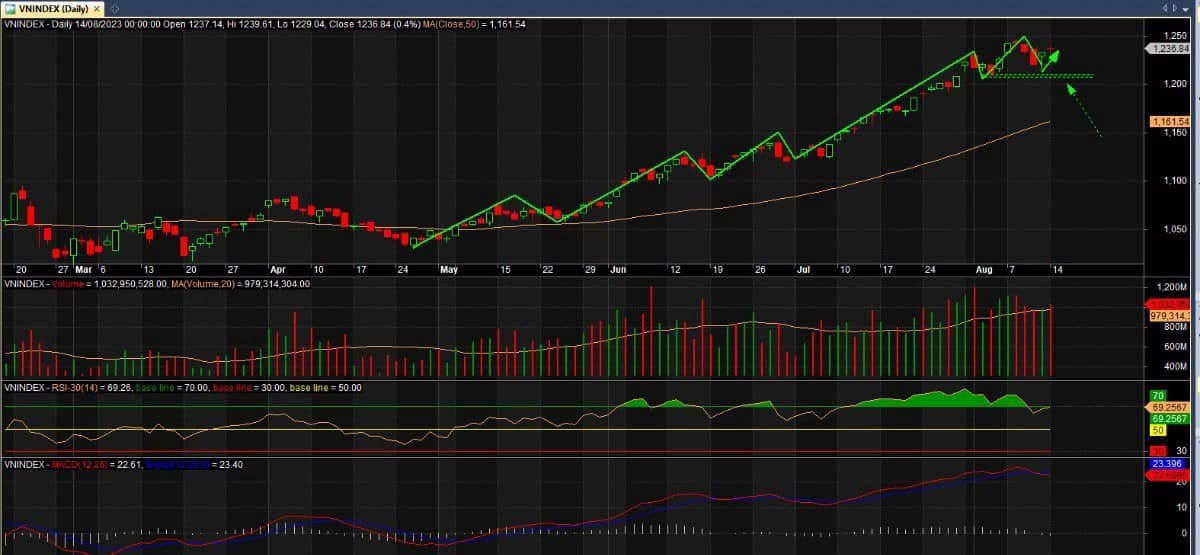Click the 979,314 volume MA value marker

(1169, 315)
